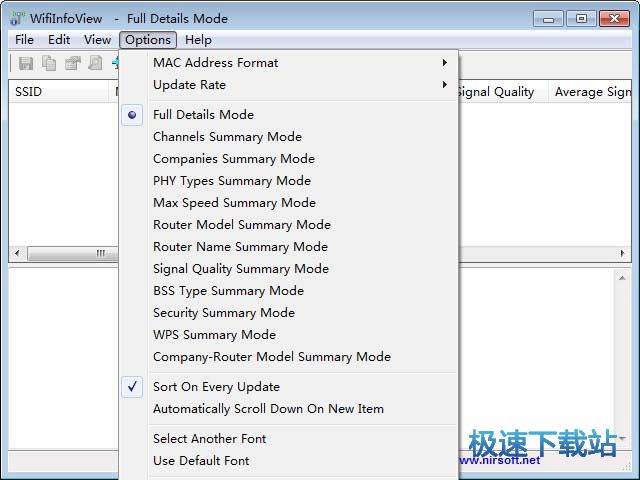Viewport: 640px width, 480px height.
Task: Minimize the WifiInfoView window
Action: click(548, 19)
